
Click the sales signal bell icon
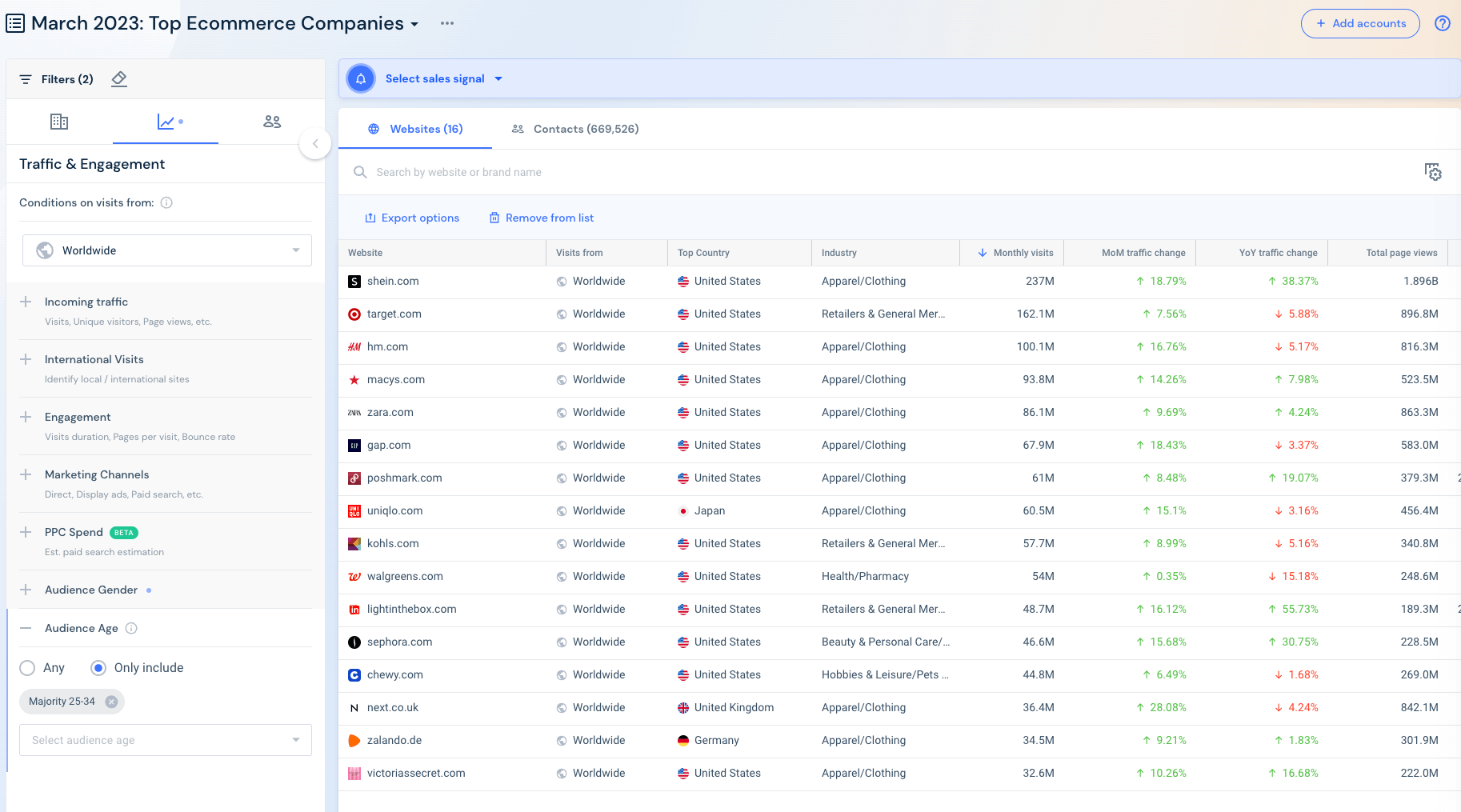click(x=361, y=78)
